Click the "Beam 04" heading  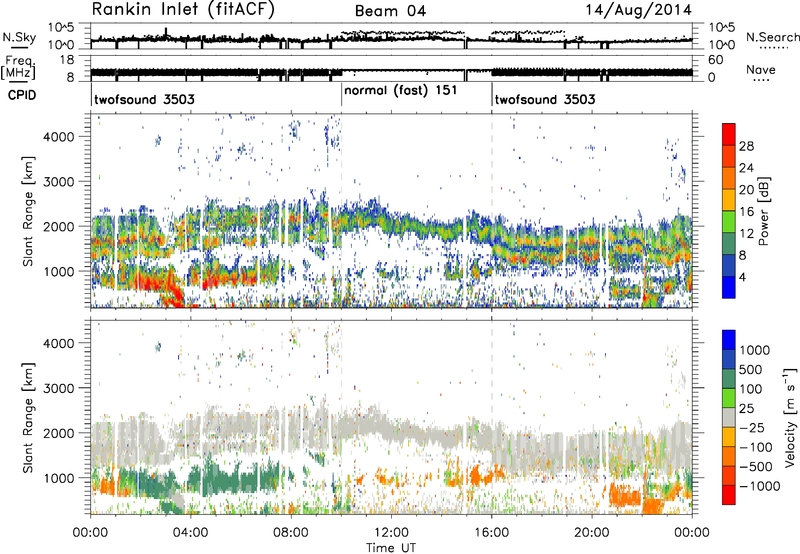point(390,11)
